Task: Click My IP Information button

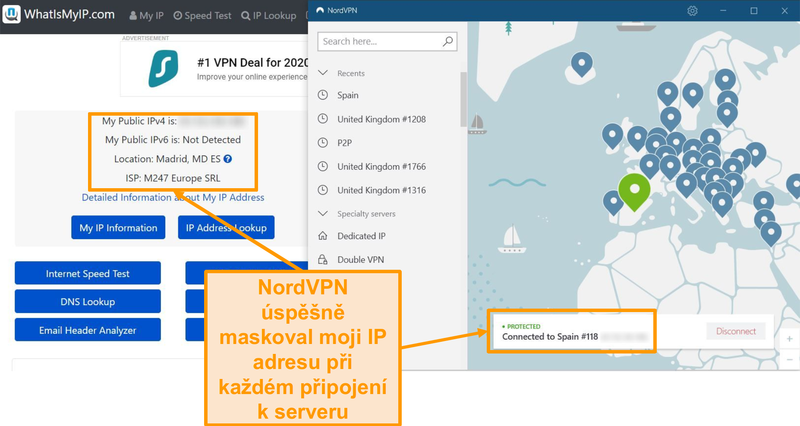Action: click(x=118, y=228)
